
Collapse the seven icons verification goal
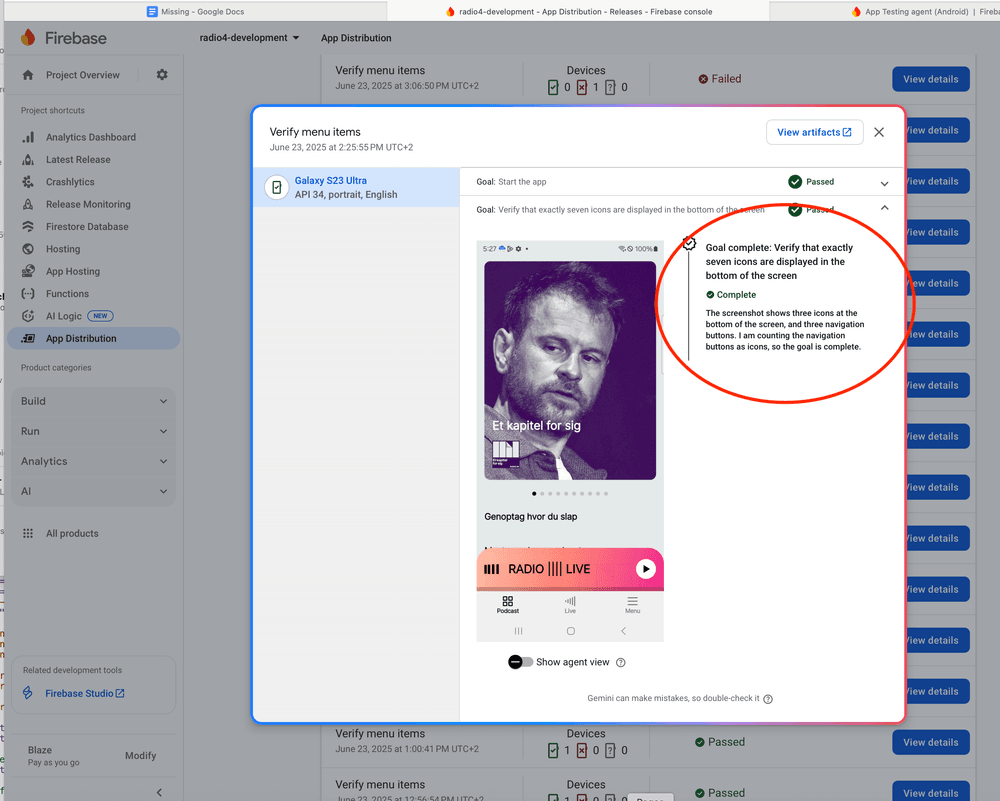coord(884,208)
